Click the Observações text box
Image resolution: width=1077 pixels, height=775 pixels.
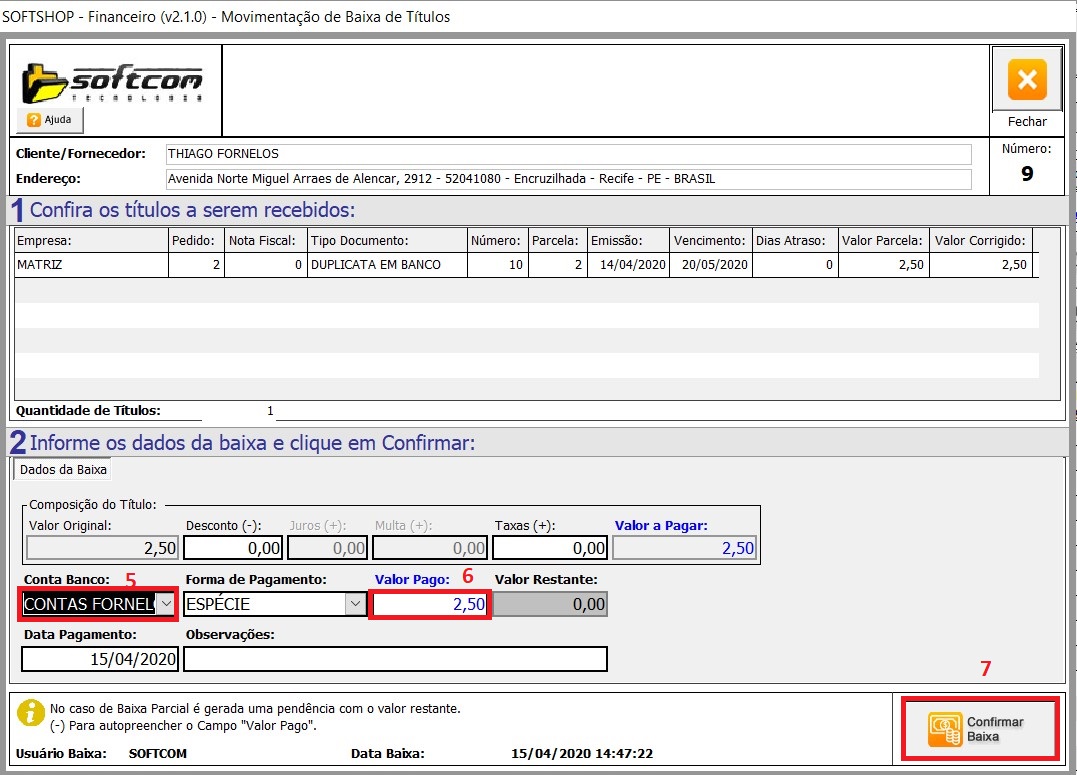click(395, 659)
